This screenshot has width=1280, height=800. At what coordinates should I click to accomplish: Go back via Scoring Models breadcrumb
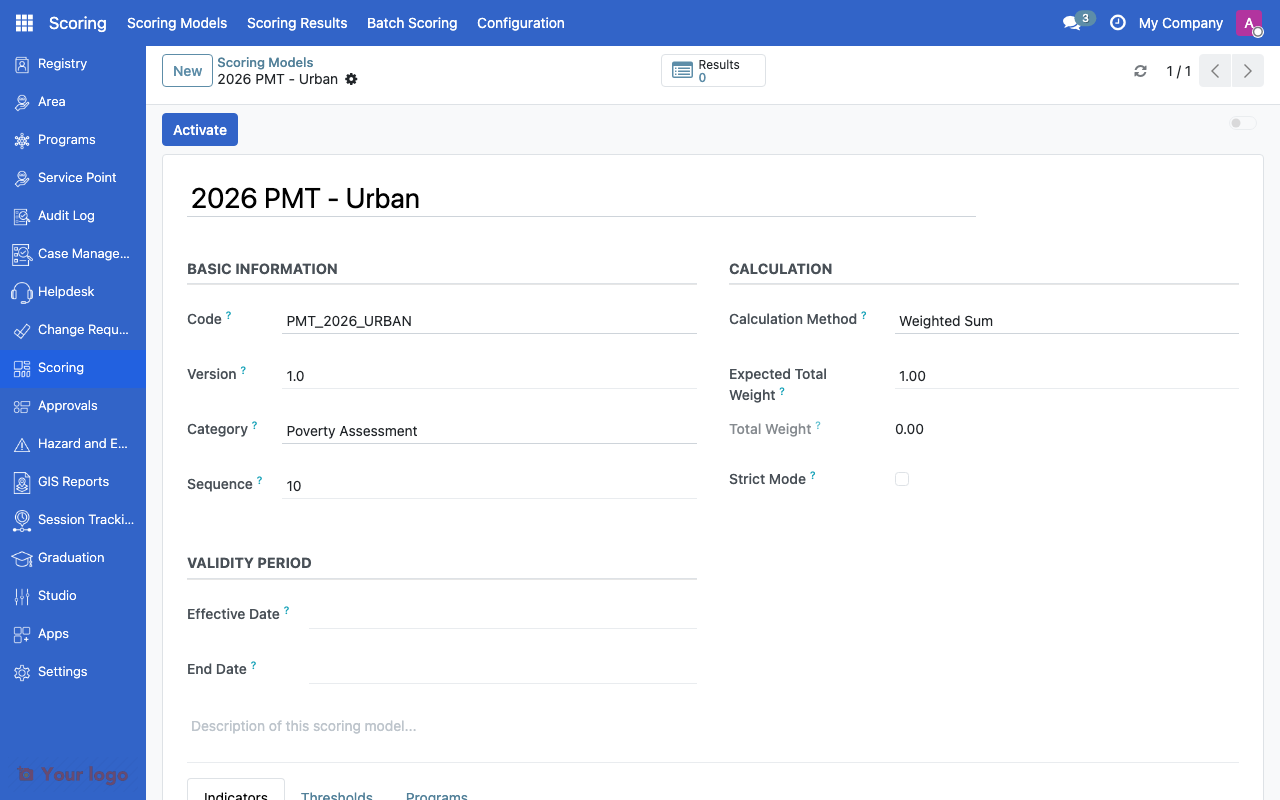[265, 62]
